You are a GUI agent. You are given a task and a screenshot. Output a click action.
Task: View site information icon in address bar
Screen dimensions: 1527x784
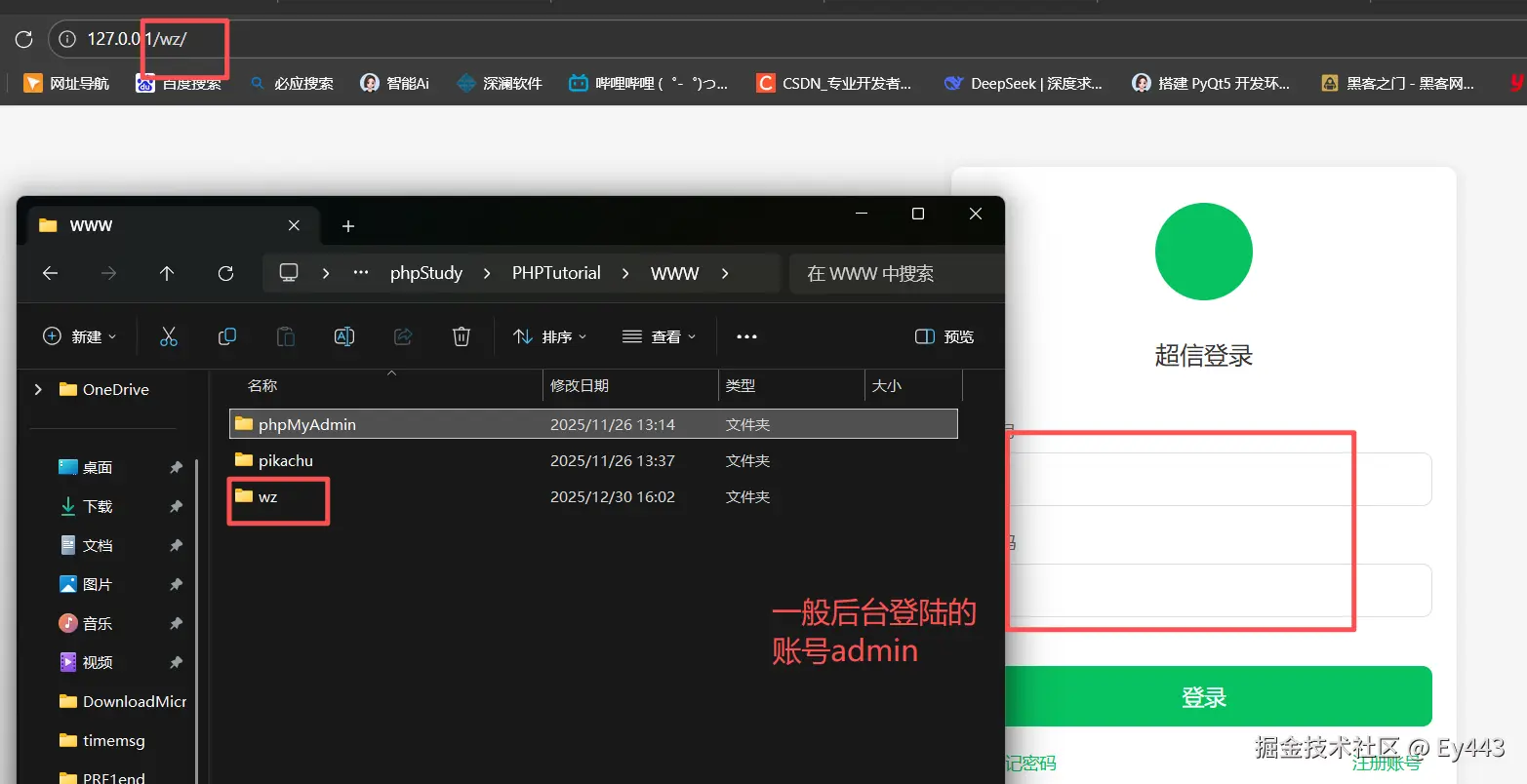pos(67,39)
